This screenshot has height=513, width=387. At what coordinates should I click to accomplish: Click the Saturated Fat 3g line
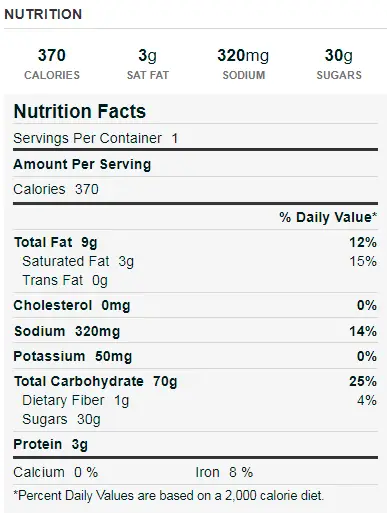pyautogui.click(x=195, y=261)
